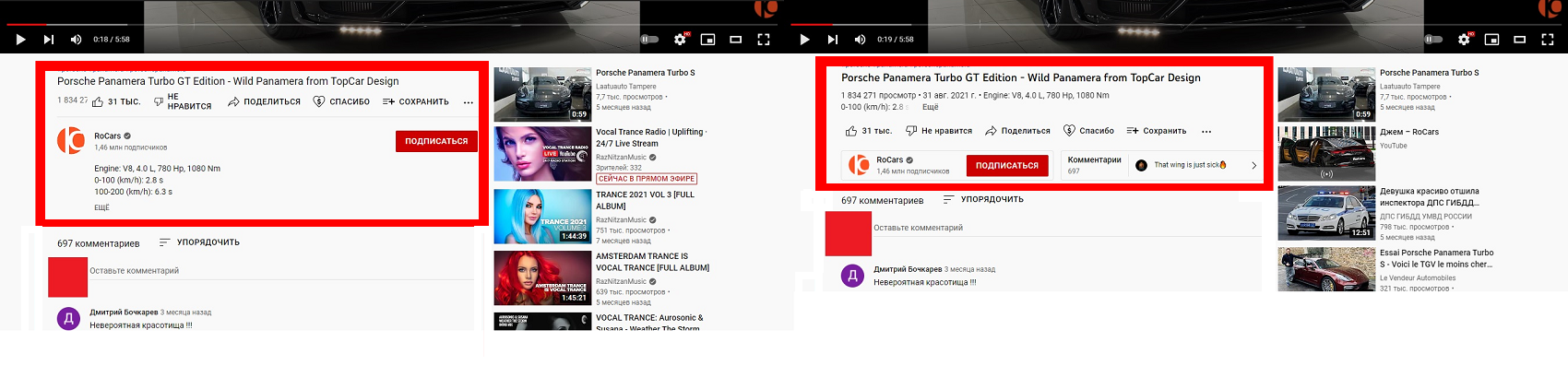The image size is (1568, 389).
Task: Expand description with uppercase 'ЕЩЁ'
Action: coord(101,207)
